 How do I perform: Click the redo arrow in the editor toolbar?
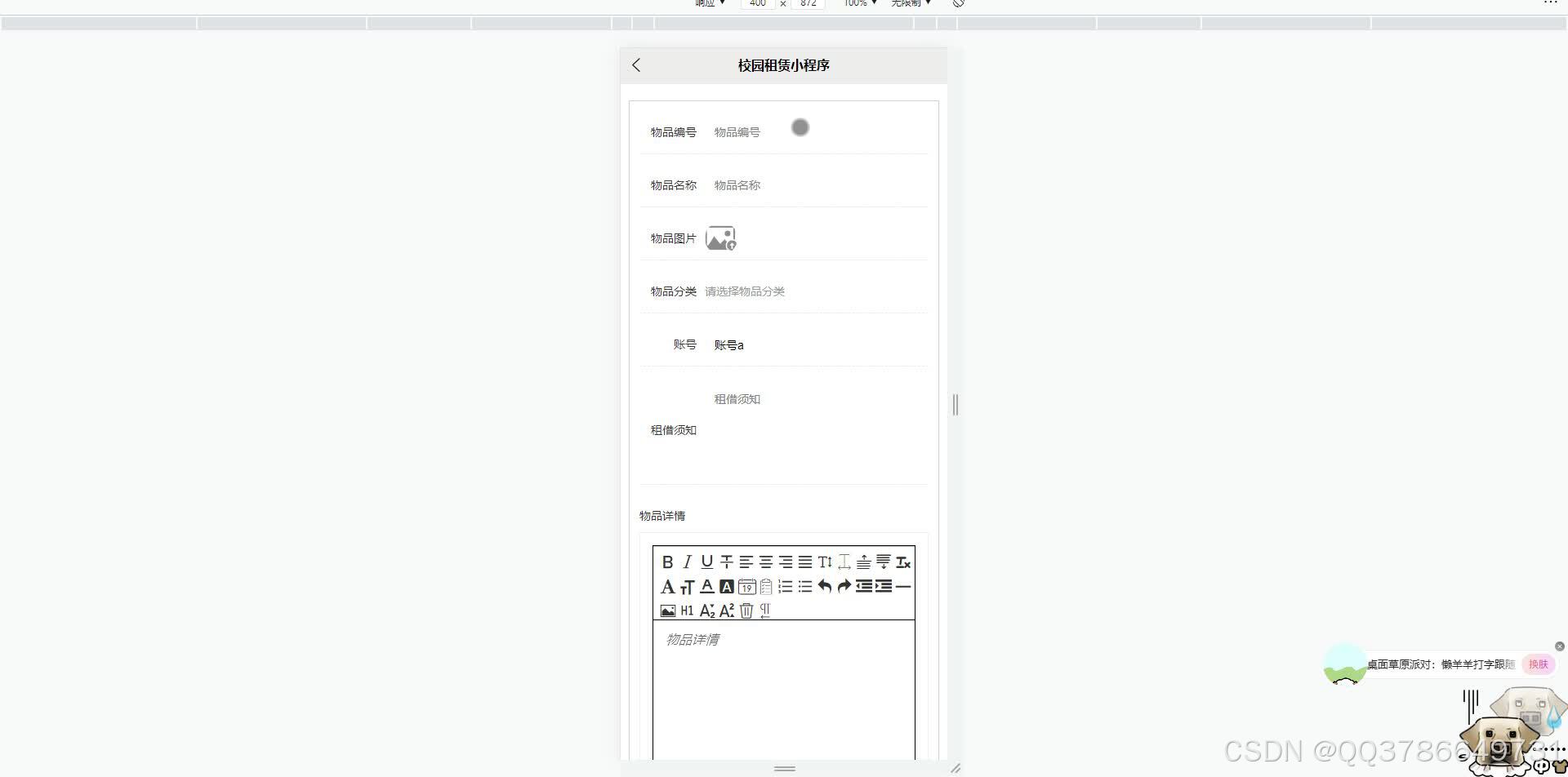click(x=844, y=586)
